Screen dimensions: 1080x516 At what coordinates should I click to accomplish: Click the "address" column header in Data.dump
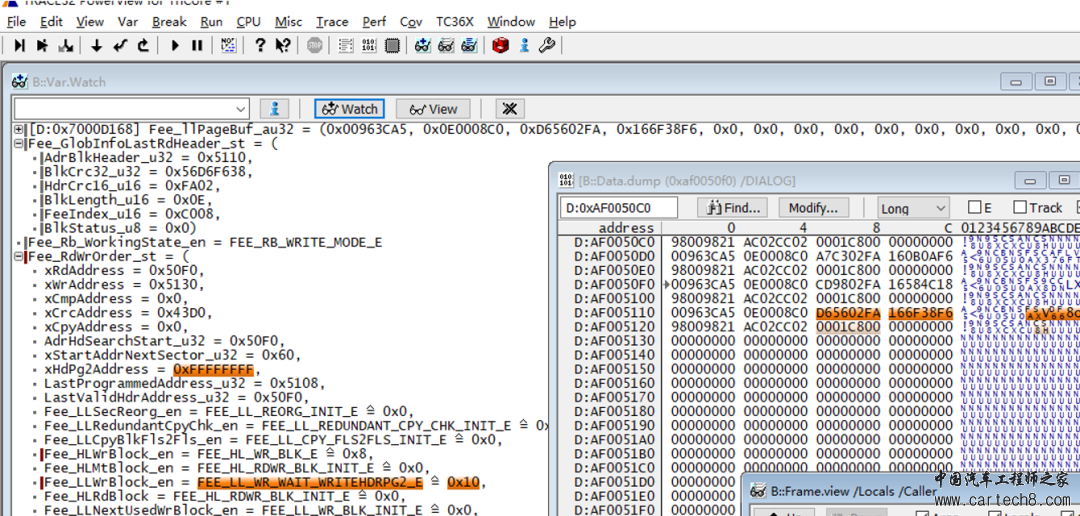pyautogui.click(x=626, y=228)
